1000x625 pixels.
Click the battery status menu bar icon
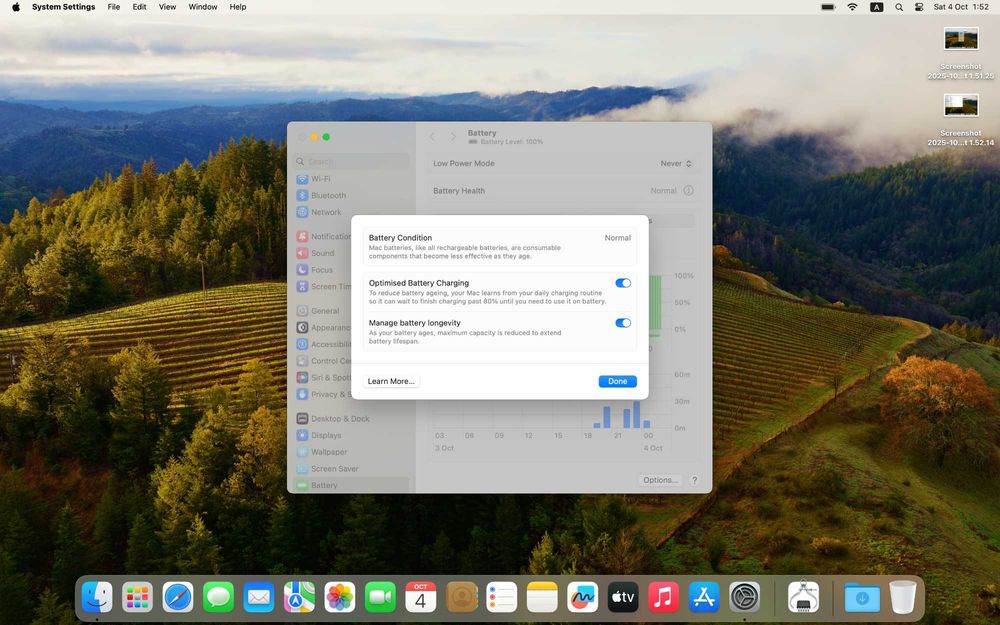point(828,7)
